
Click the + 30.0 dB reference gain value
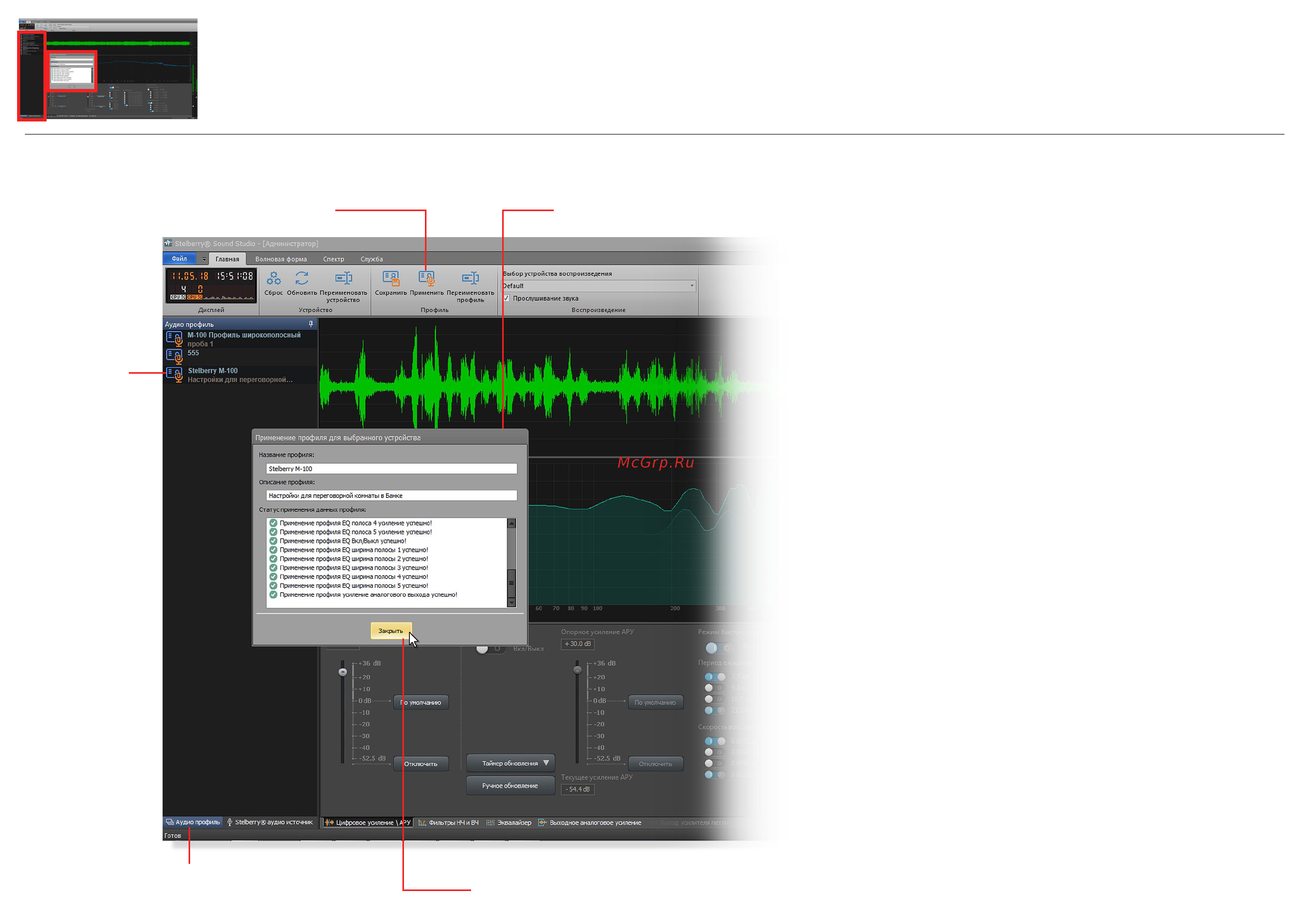point(578,644)
